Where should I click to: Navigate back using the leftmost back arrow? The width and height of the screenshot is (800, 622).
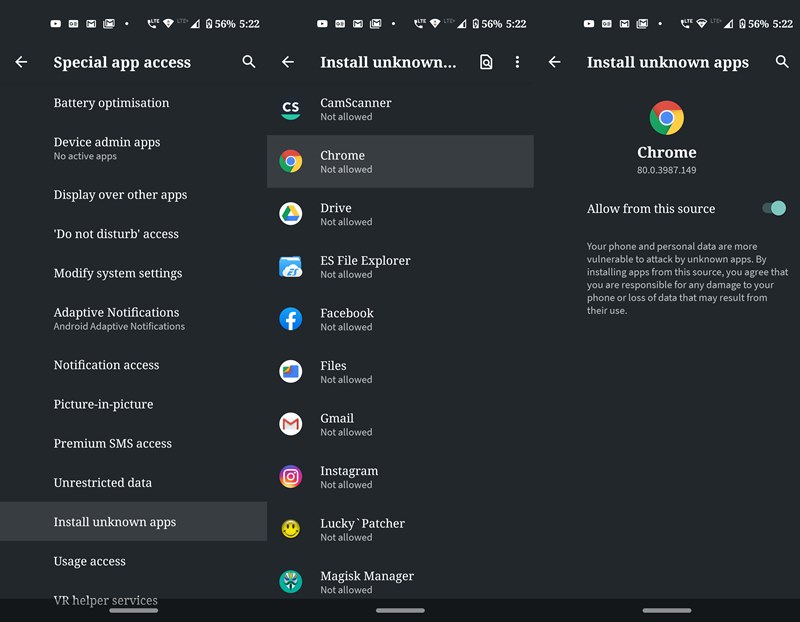(21, 62)
